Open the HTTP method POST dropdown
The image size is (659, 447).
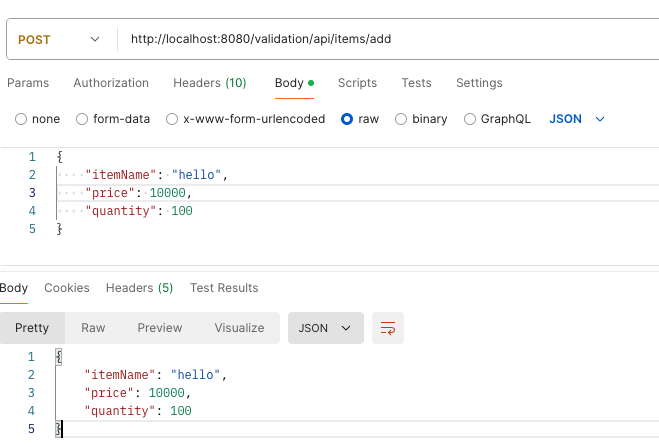(x=59, y=39)
